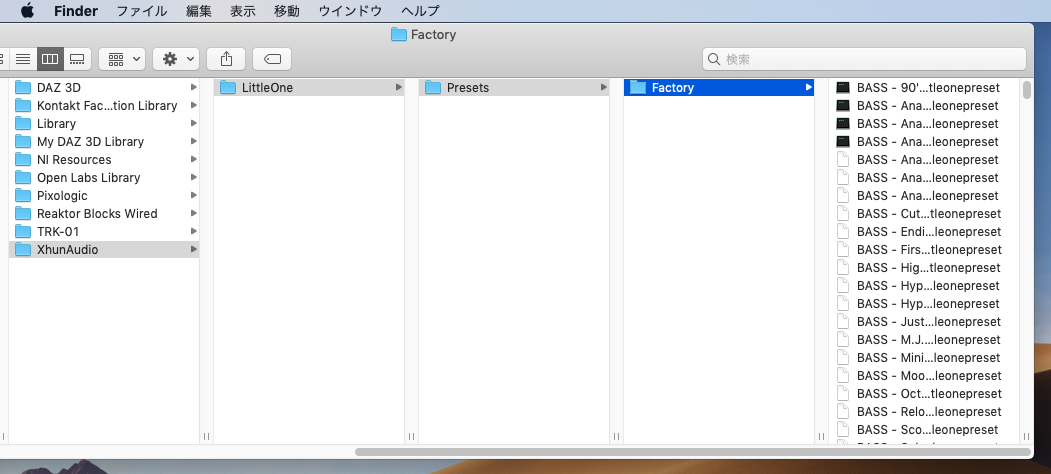
Task: Open the ファイル menu
Action: click(142, 11)
